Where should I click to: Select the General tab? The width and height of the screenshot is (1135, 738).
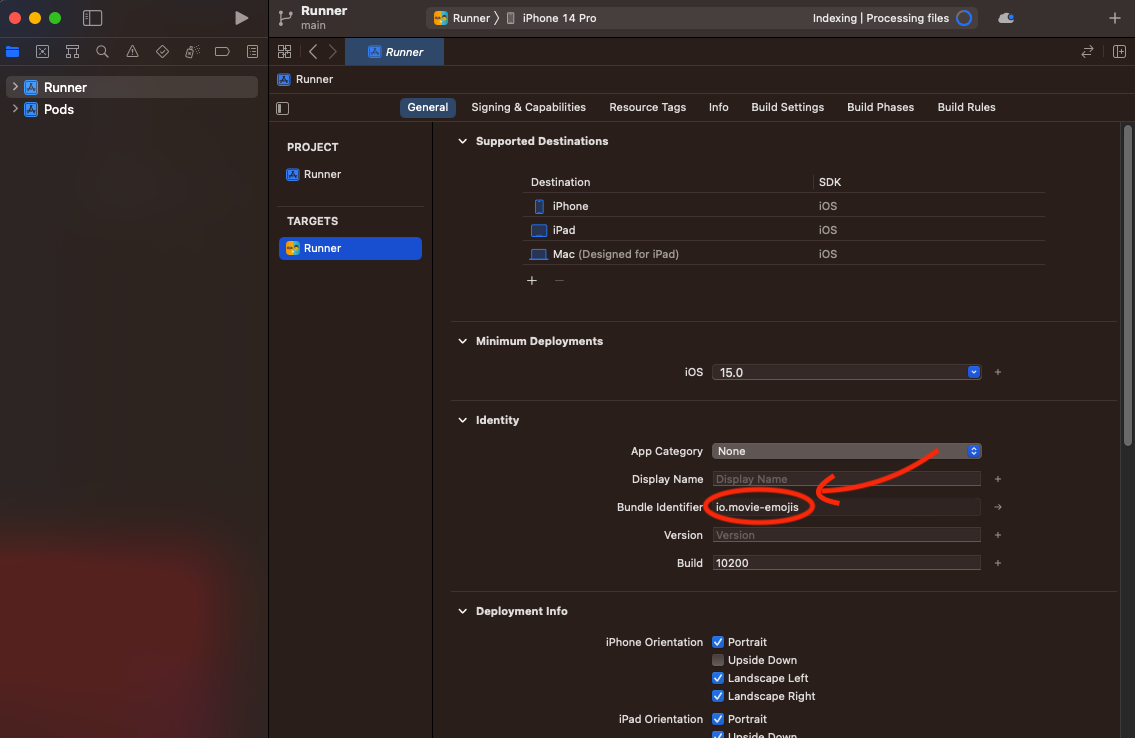(428, 107)
